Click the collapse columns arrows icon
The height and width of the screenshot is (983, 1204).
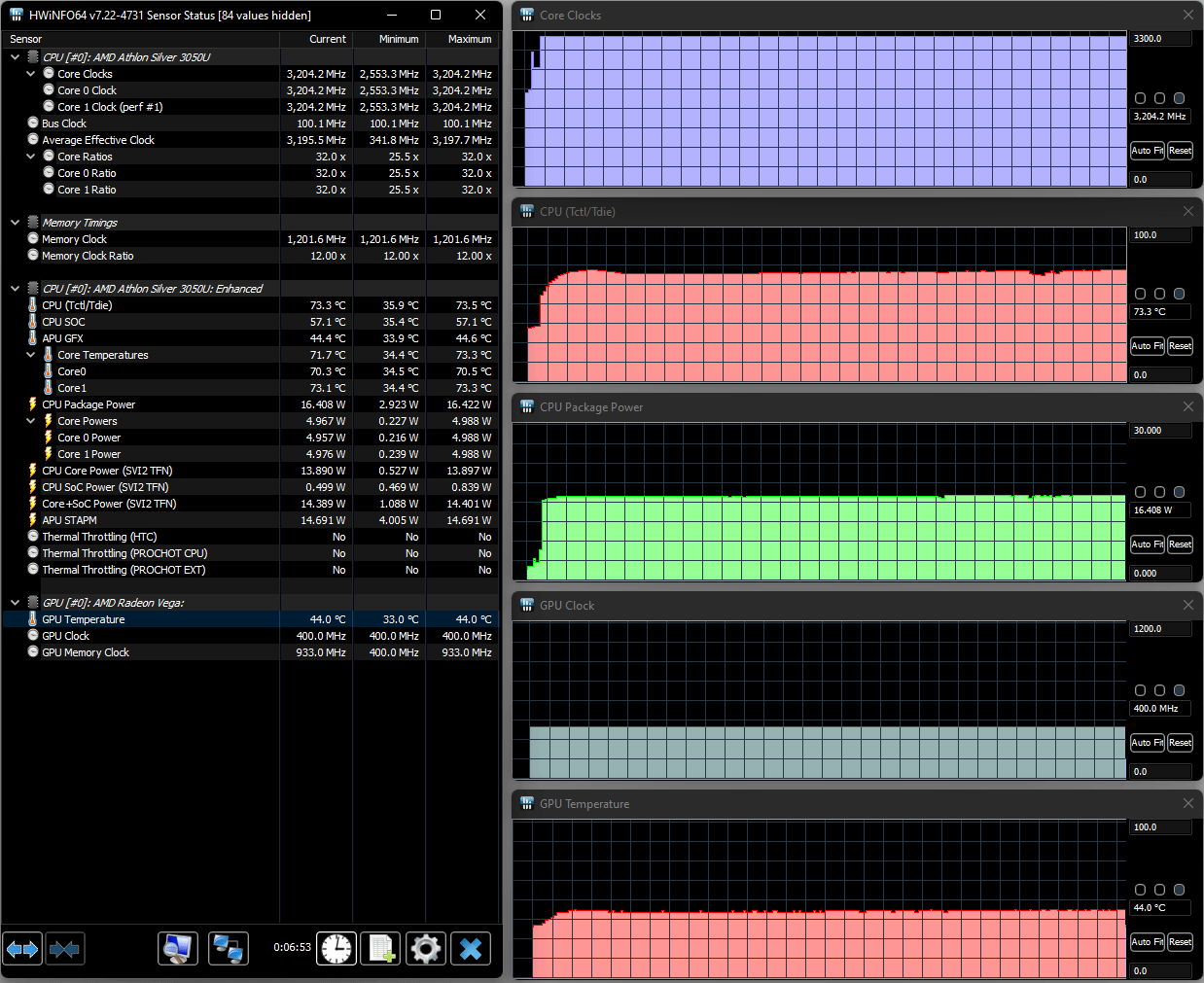64,949
